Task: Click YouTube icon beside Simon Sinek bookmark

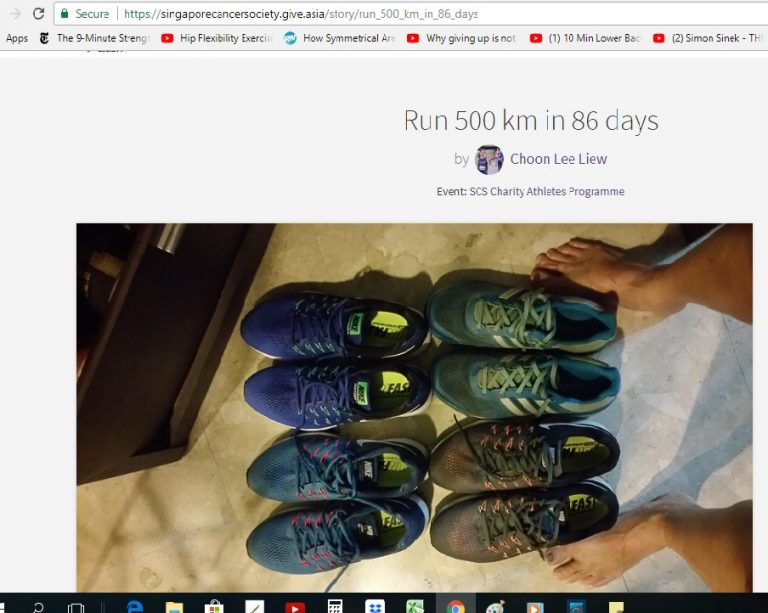Action: coord(659,38)
